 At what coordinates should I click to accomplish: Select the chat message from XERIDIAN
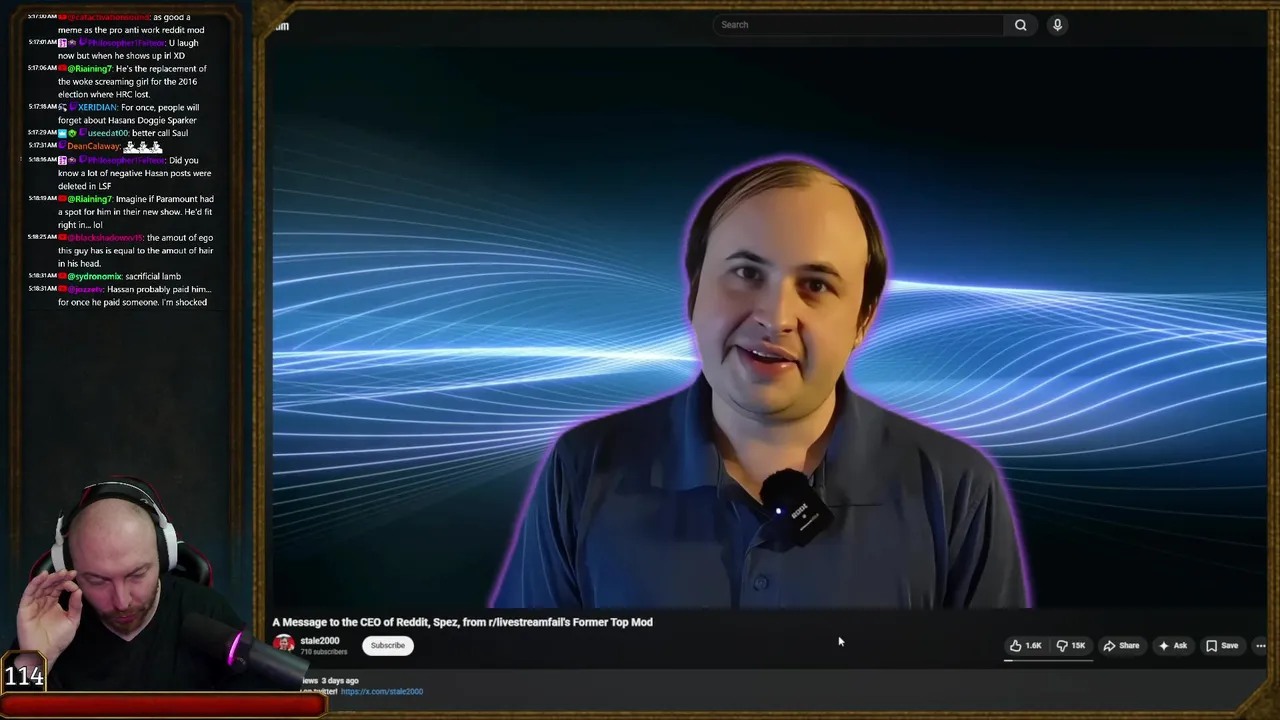point(128,114)
